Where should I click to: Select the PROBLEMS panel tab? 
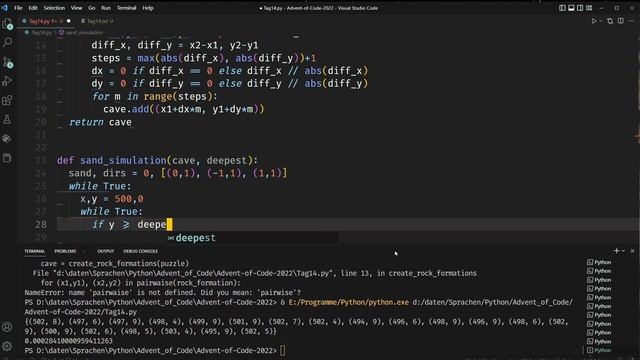click(65, 251)
